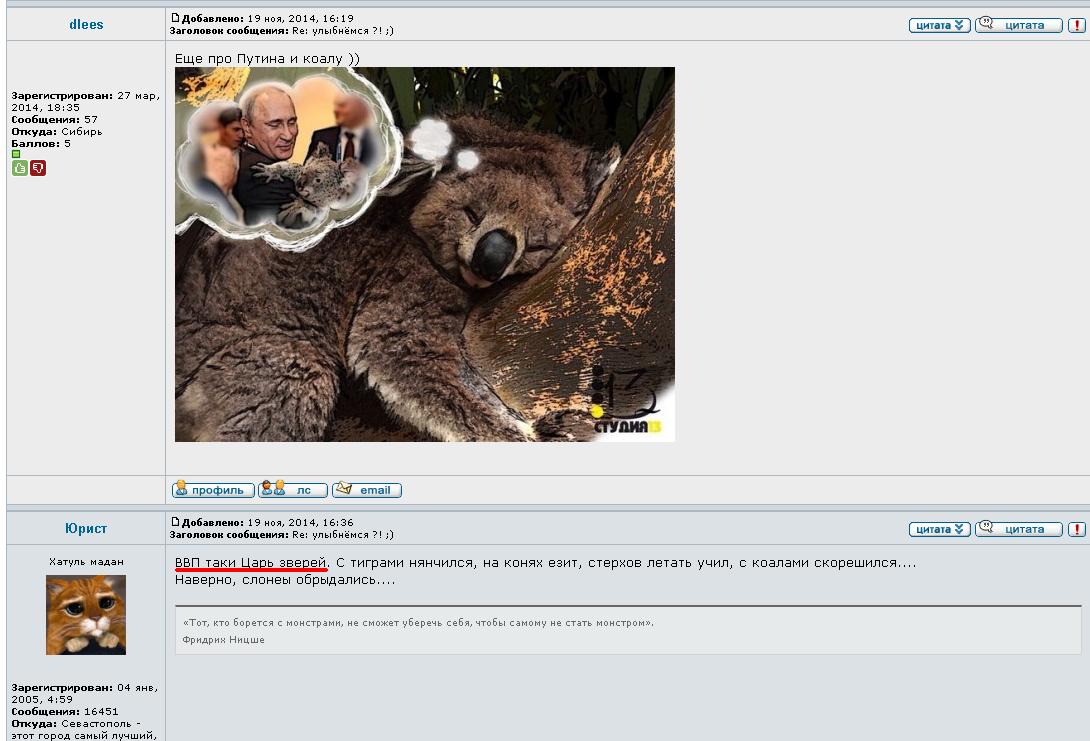Open the Юрист username link
This screenshot has height=741, width=1090.
[86, 528]
